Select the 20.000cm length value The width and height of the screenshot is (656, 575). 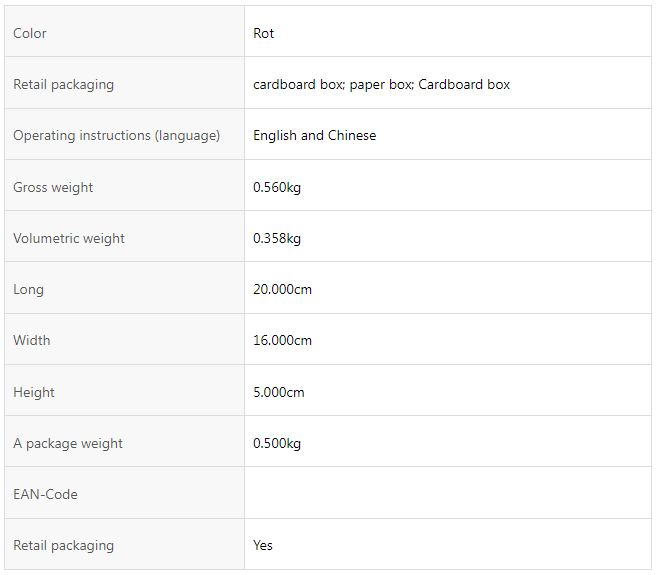pyautogui.click(x=282, y=290)
